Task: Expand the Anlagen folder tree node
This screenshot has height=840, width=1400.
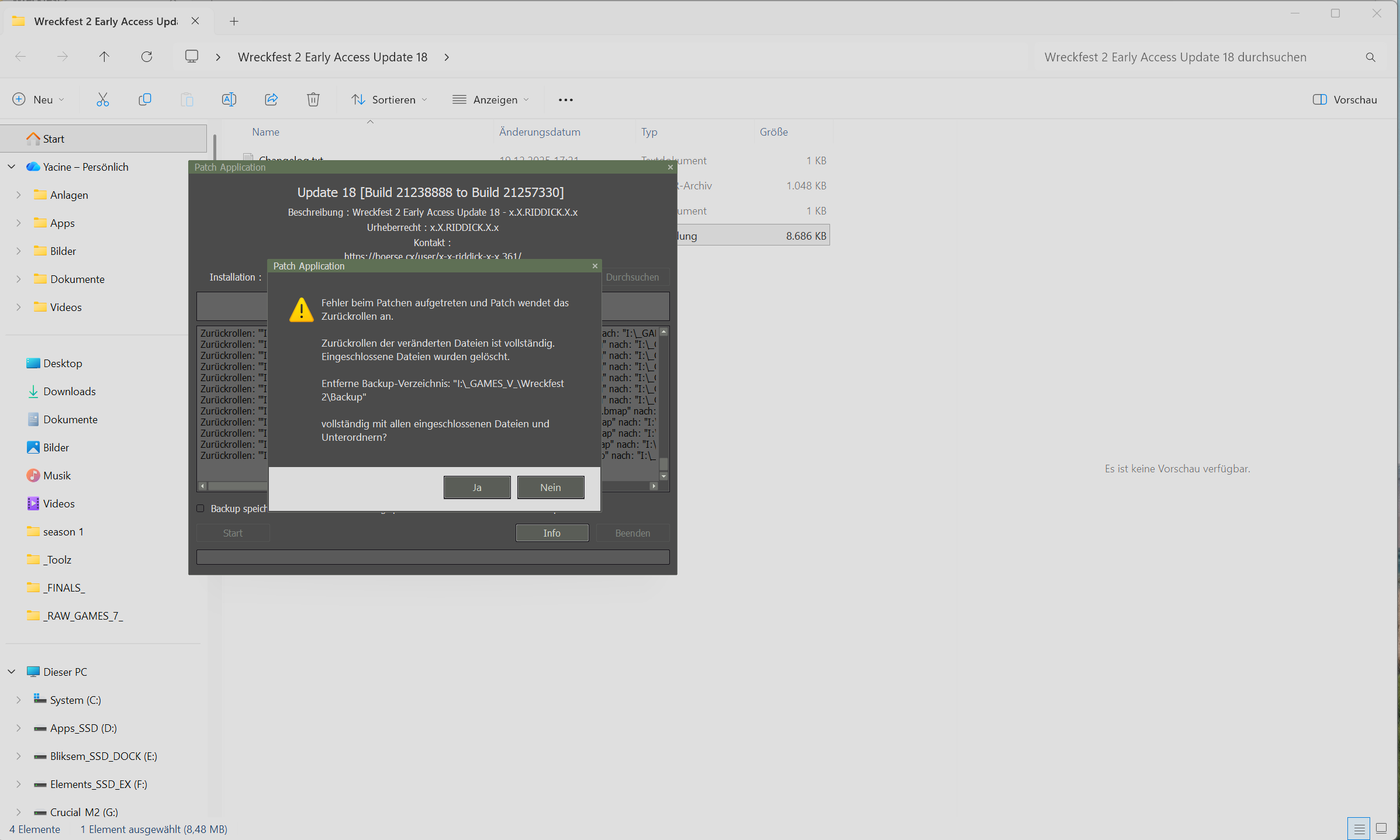Action: click(x=19, y=195)
